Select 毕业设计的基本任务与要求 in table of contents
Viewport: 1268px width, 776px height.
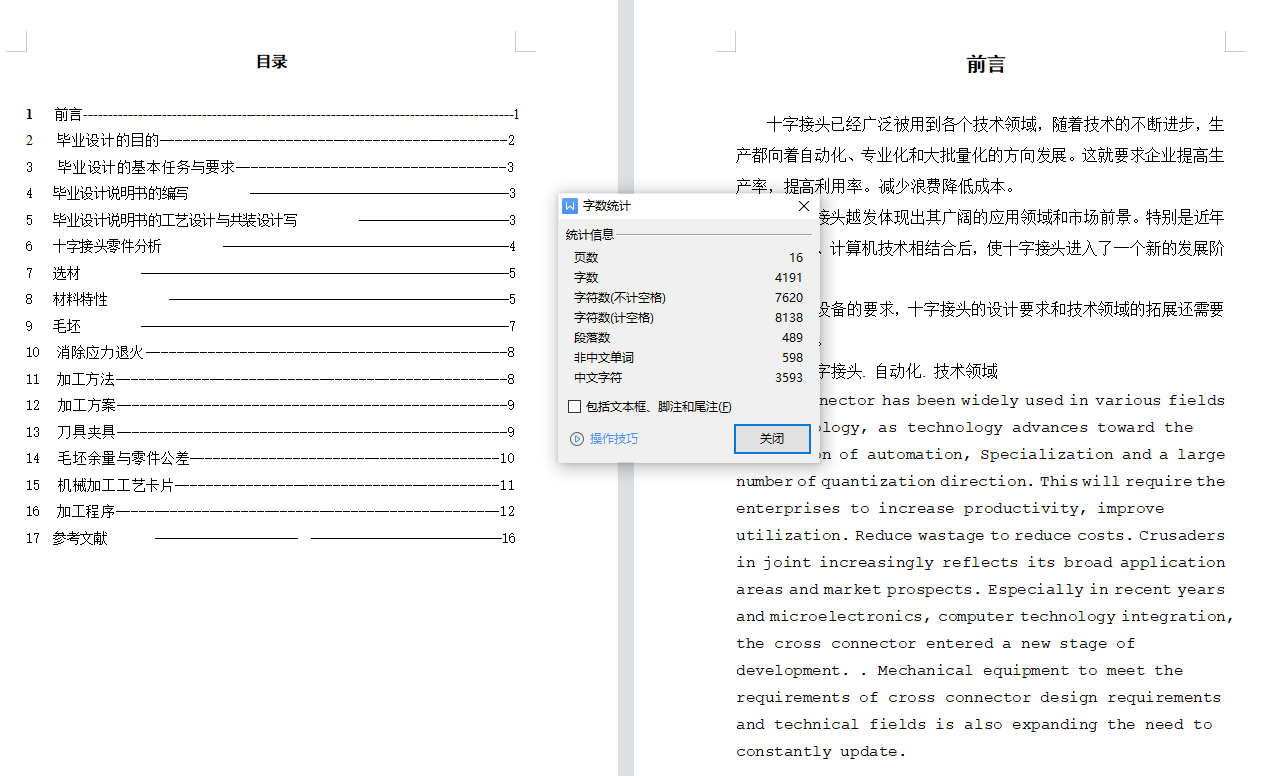point(146,167)
